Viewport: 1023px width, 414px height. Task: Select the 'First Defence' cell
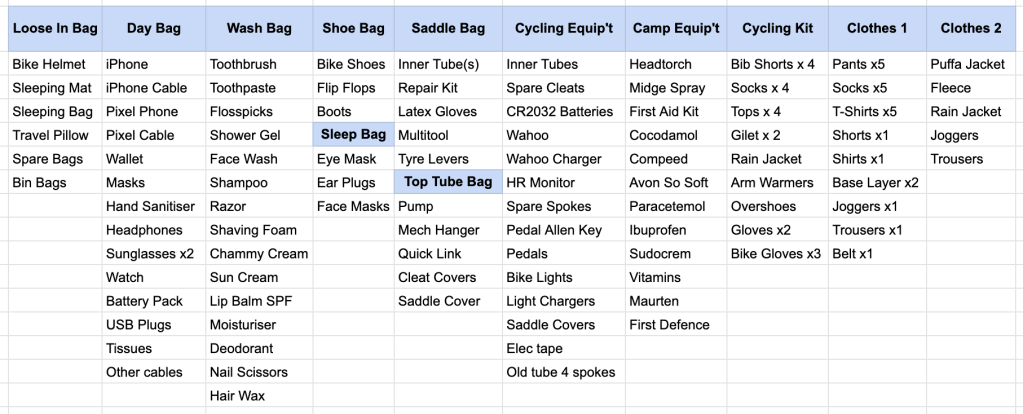669,325
